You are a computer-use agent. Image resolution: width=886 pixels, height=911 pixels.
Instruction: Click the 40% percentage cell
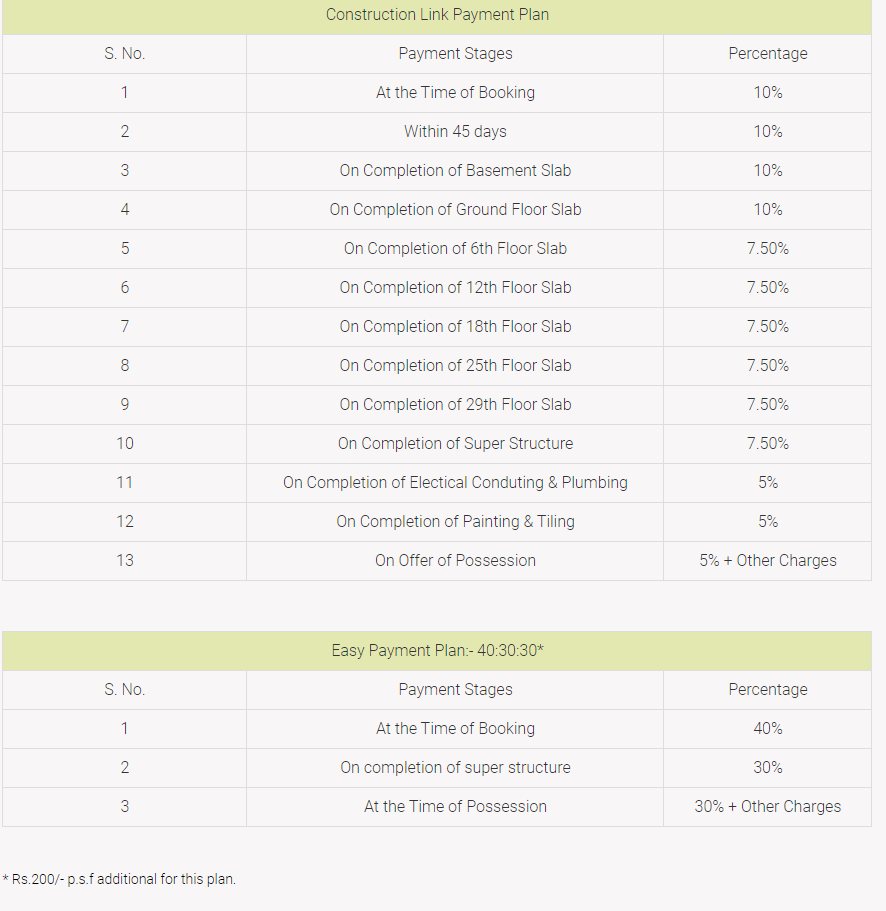767,729
